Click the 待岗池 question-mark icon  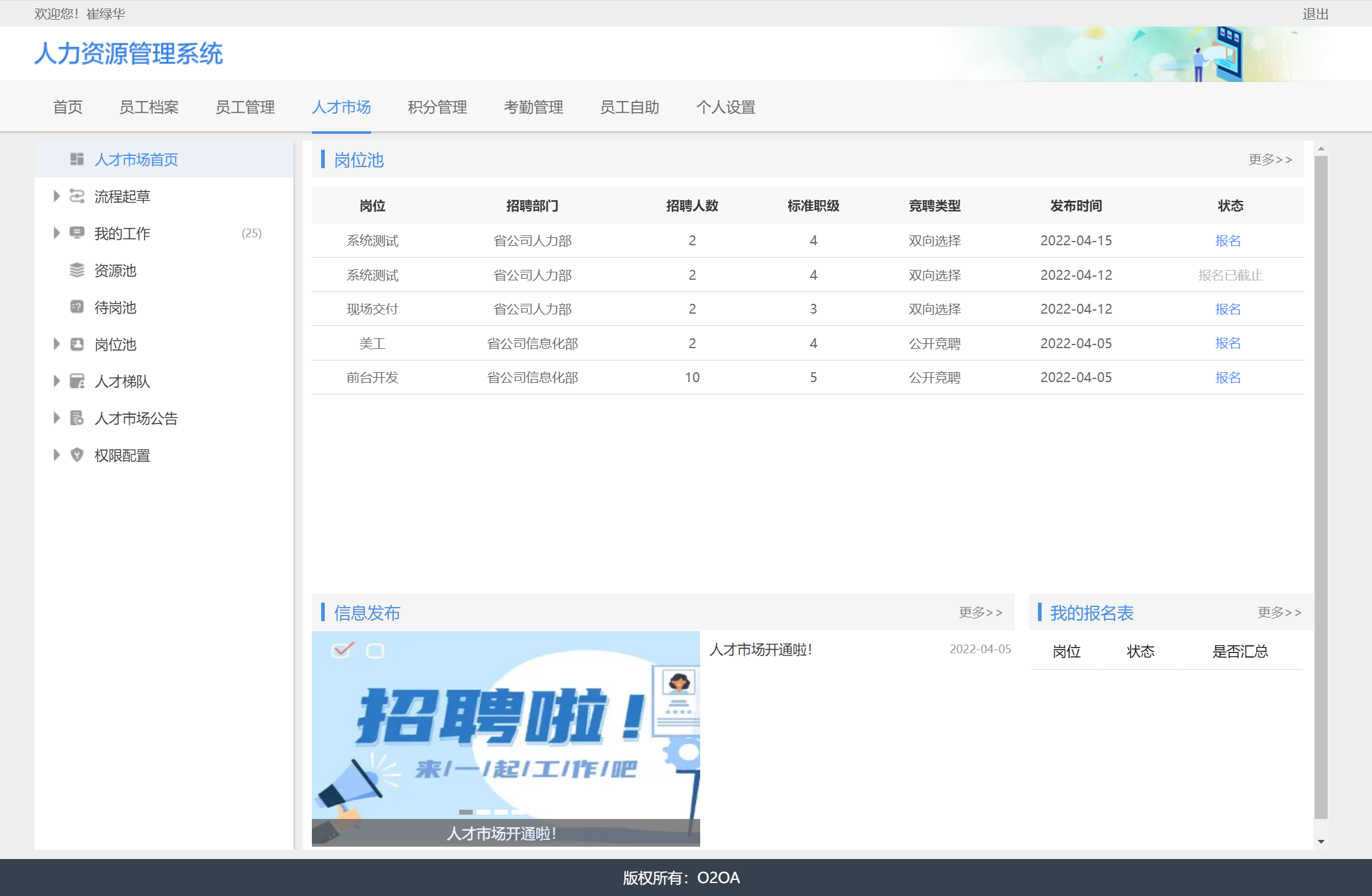pos(76,307)
